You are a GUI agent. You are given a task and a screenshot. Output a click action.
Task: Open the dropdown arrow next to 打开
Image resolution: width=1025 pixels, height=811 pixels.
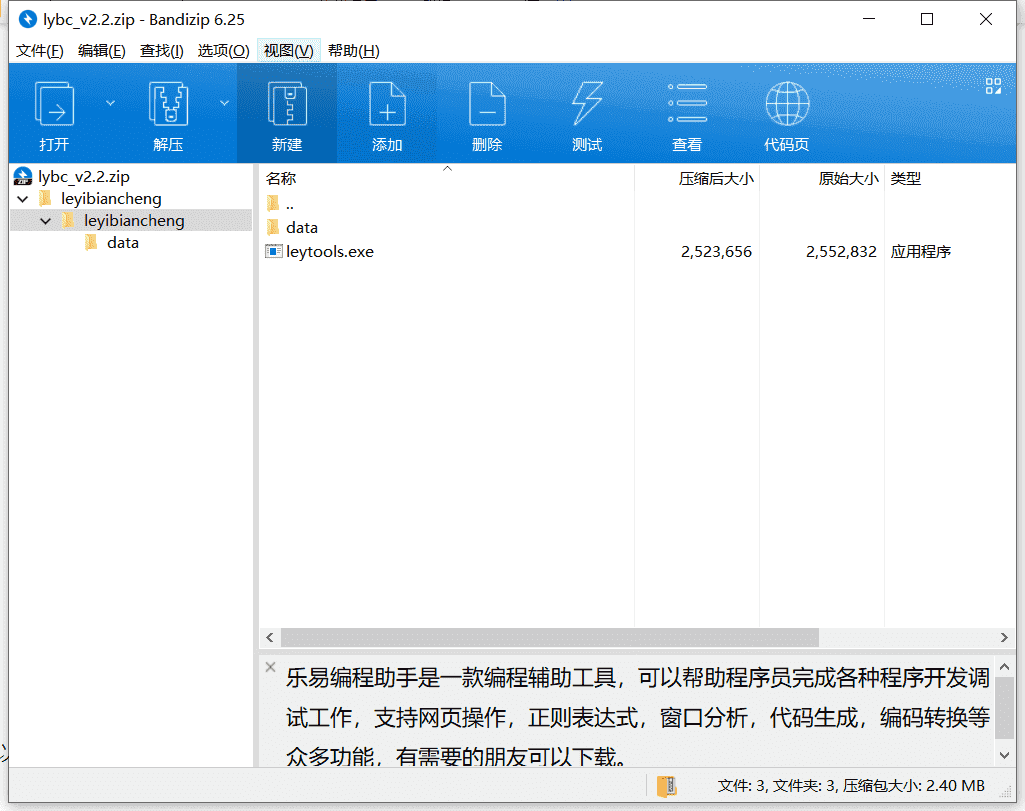tap(110, 103)
